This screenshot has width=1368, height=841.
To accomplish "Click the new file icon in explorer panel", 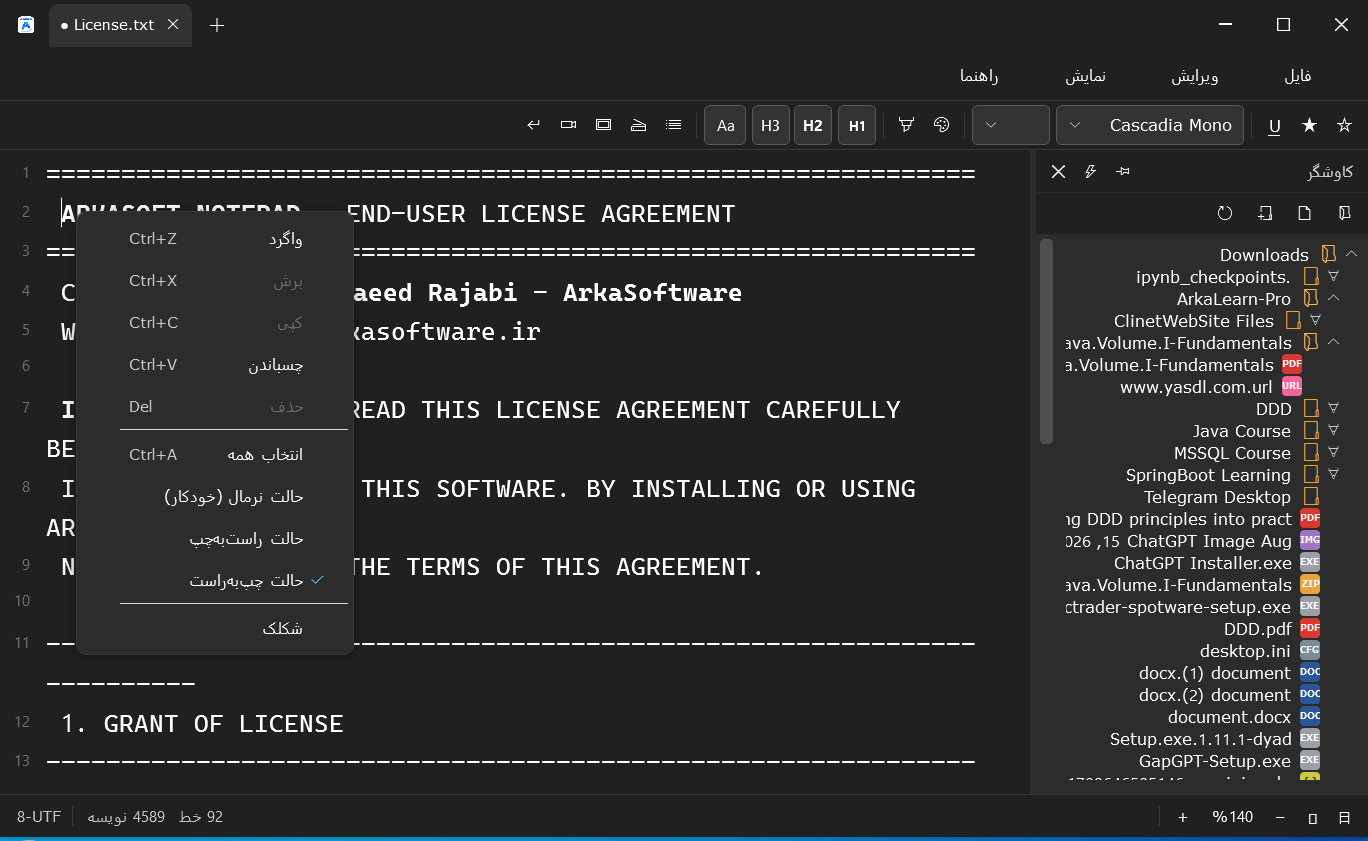I will tap(1304, 213).
